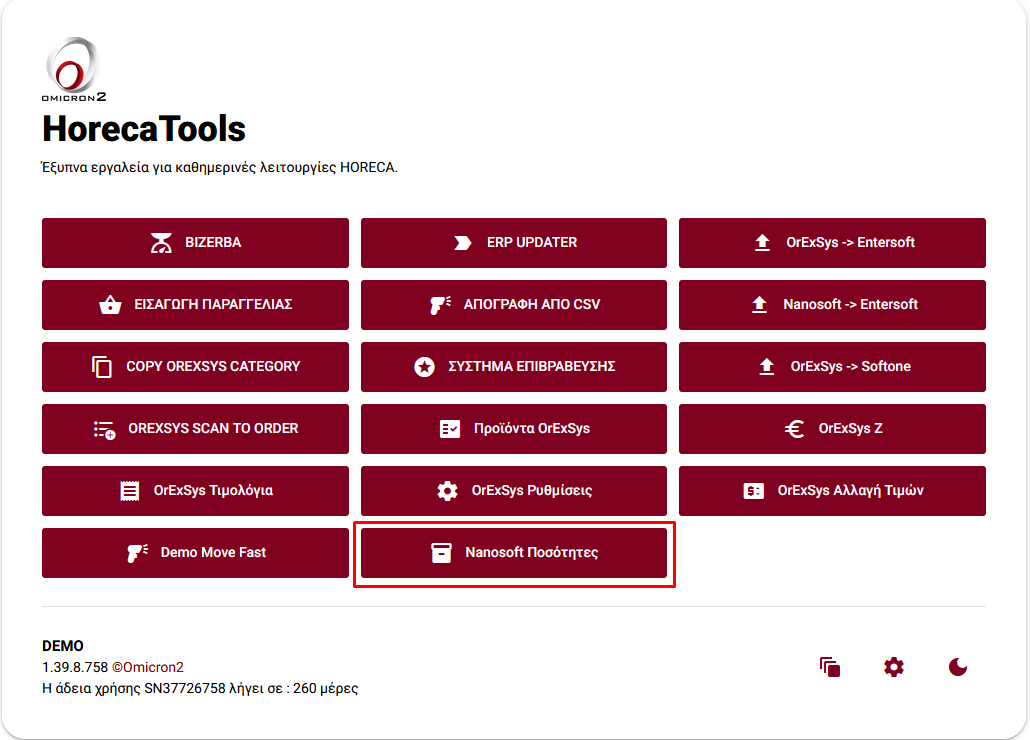This screenshot has width=1030, height=740.
Task: Open OrExSys Ρυθμίσεις settings button
Action: 513,491
